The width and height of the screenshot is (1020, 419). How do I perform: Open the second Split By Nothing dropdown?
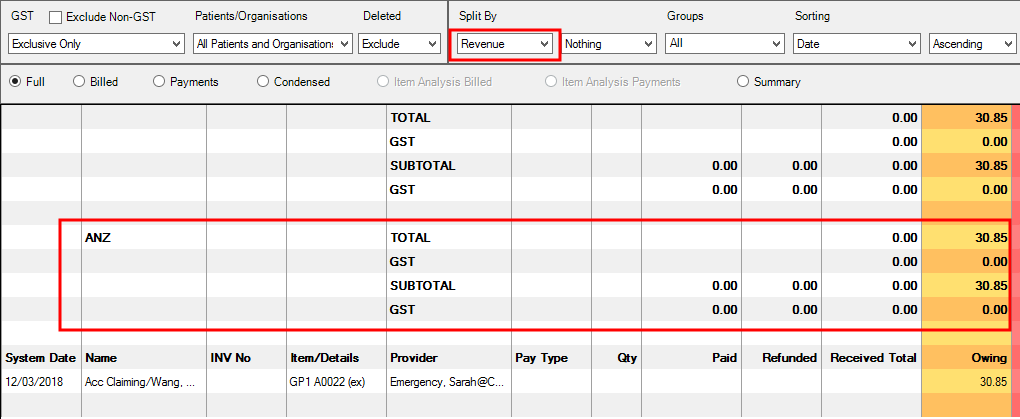609,44
